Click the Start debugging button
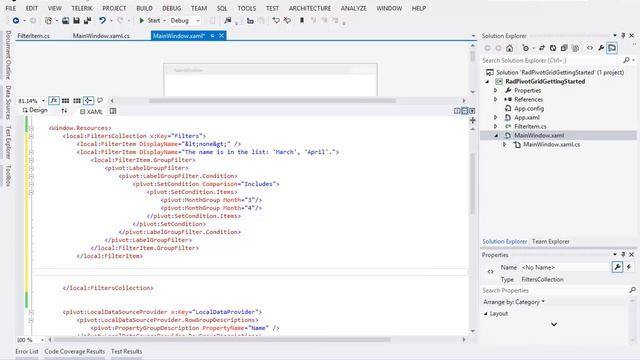640x360 pixels. pos(149,20)
